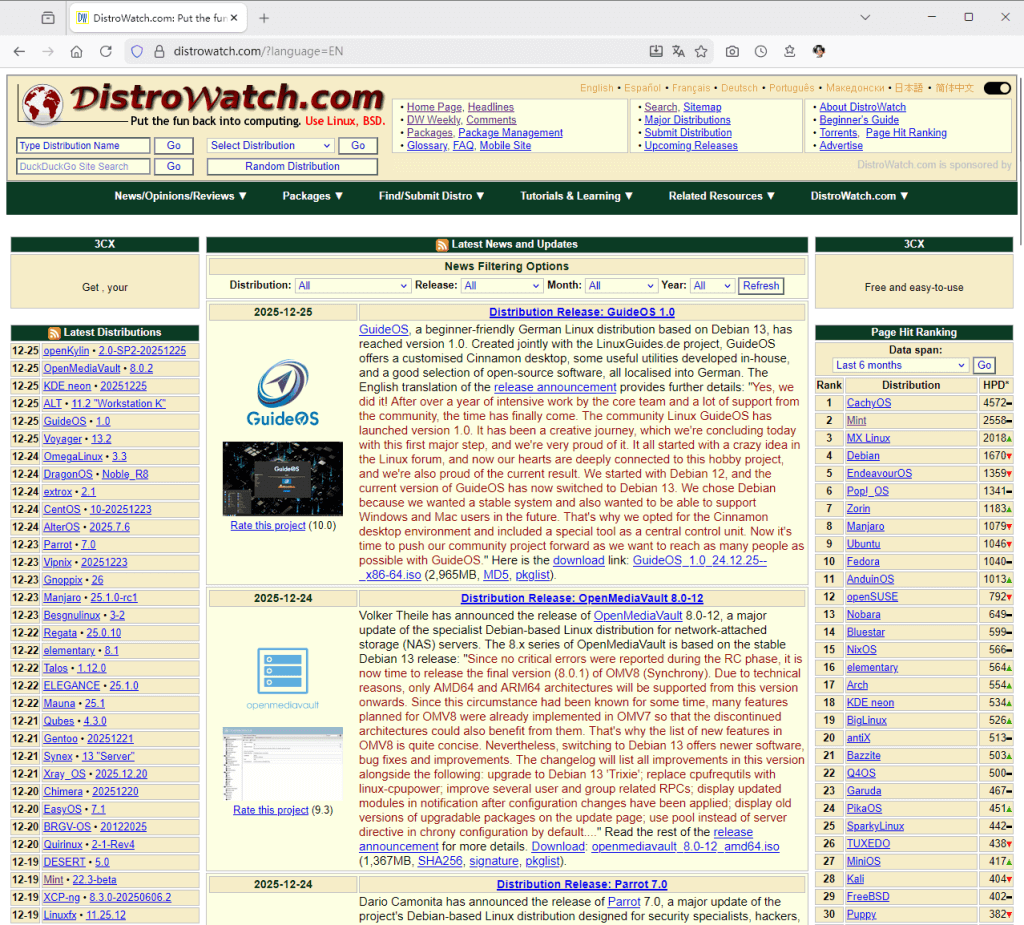
Task: Expand the DistroWatch.com menu
Action: tap(859, 196)
